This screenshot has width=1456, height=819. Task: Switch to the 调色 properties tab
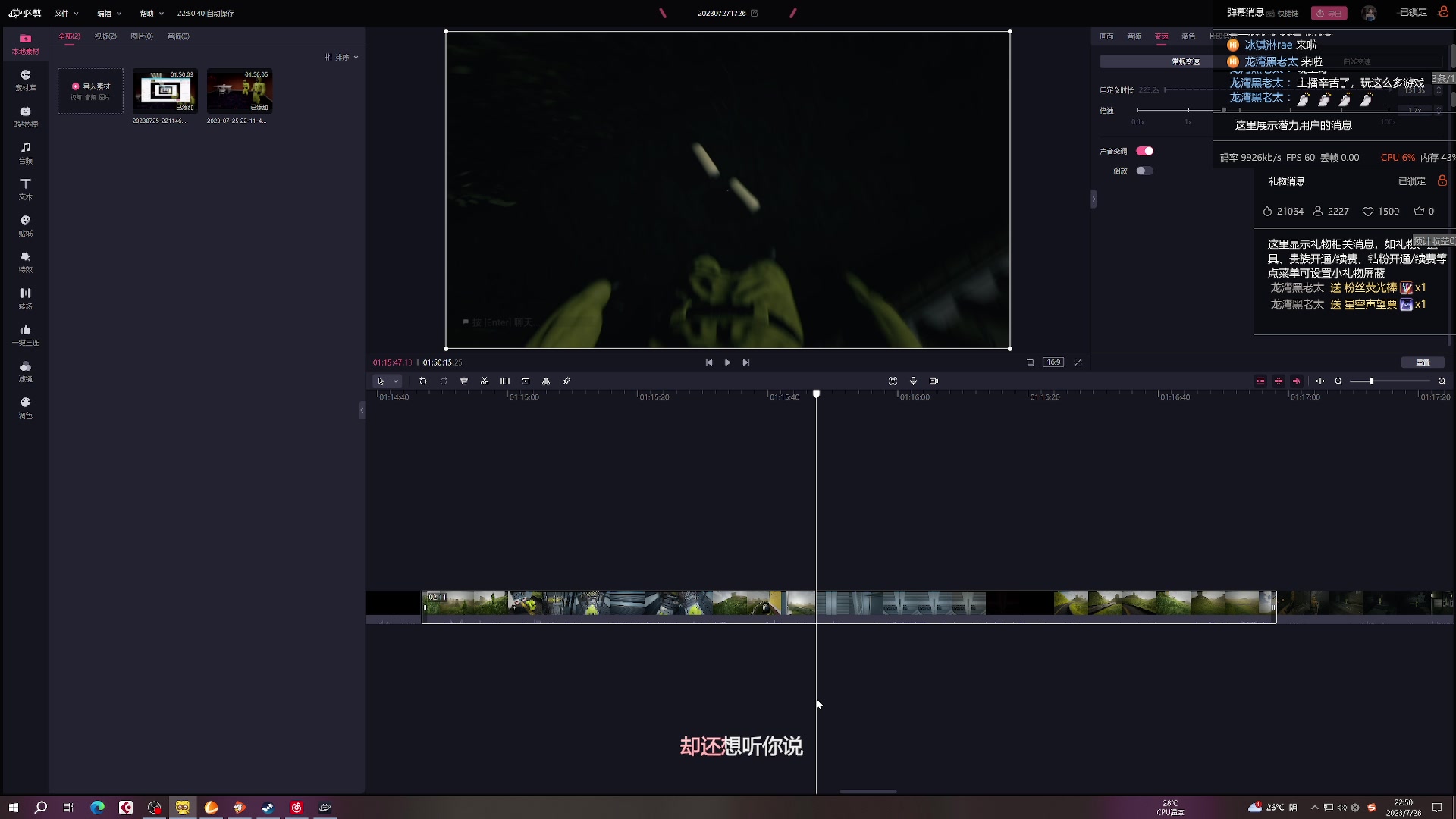tap(1188, 36)
